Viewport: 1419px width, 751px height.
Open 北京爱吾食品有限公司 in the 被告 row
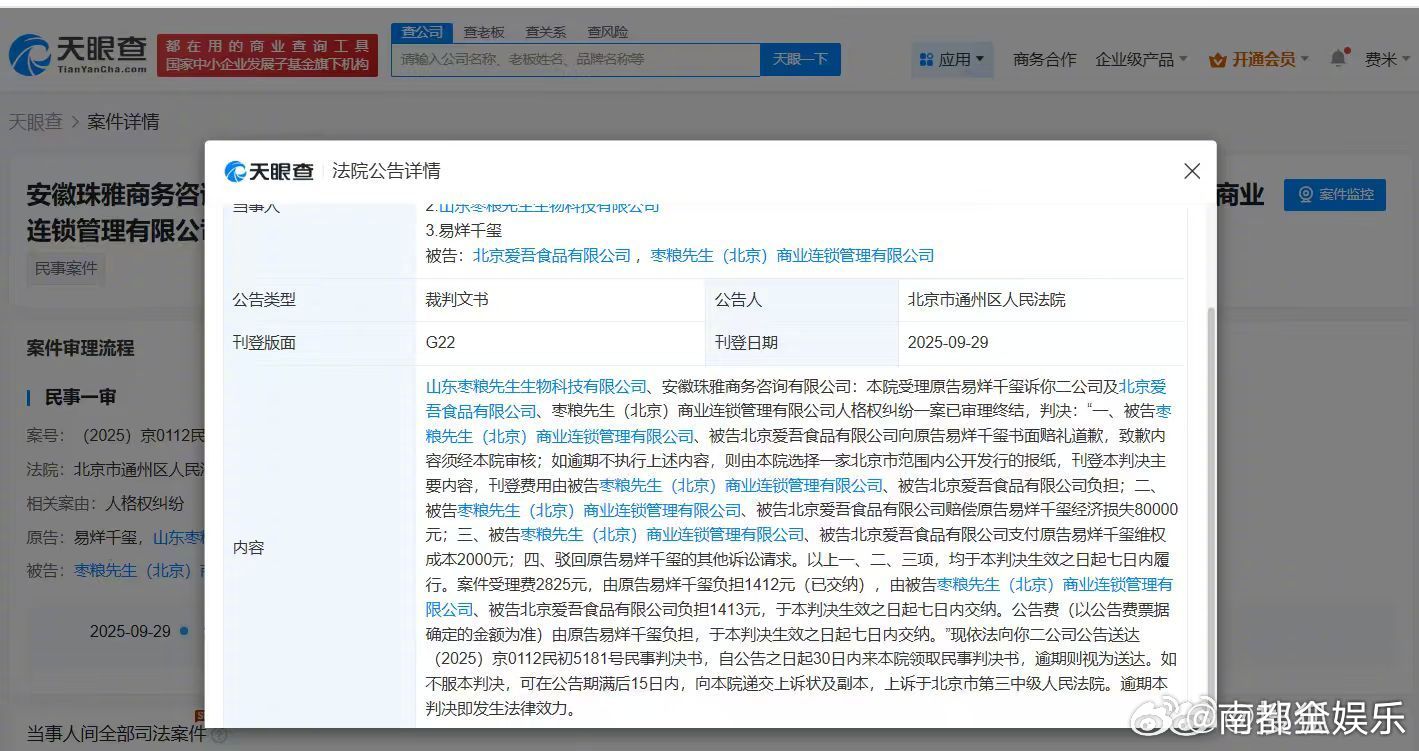tap(552, 255)
